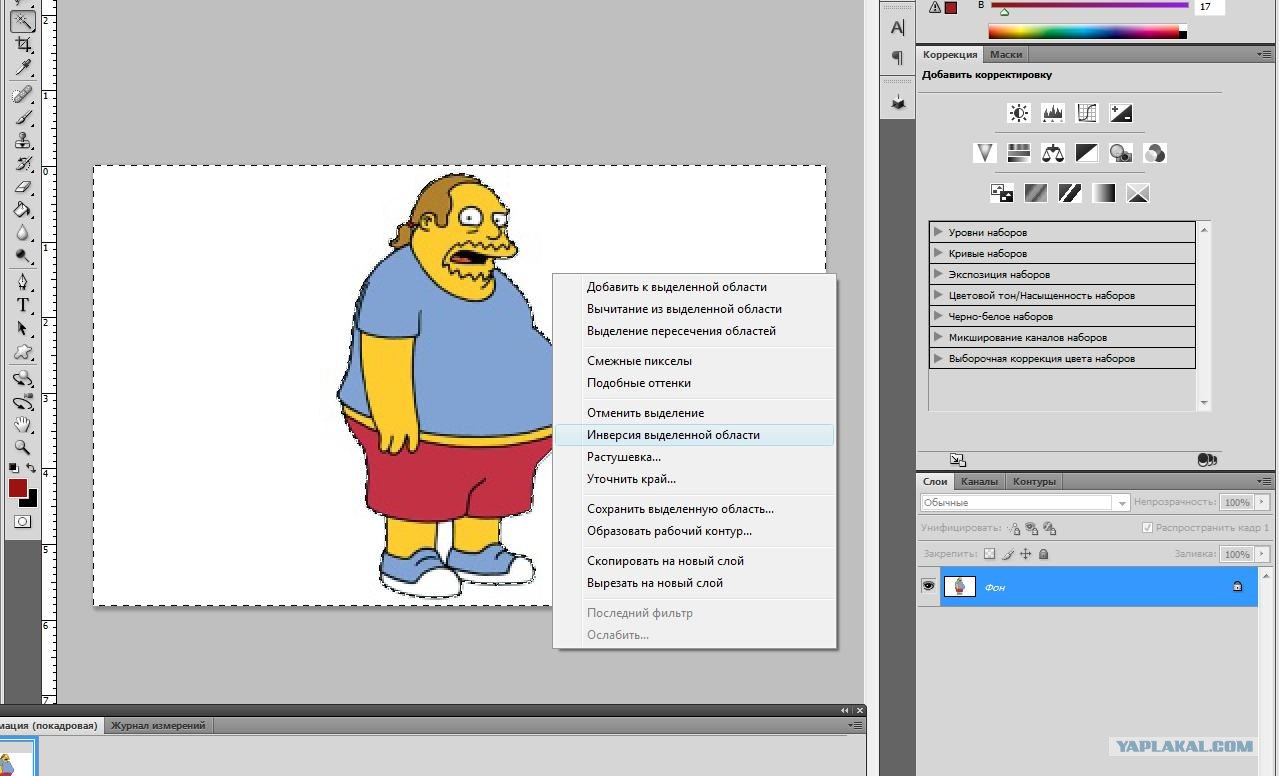Image resolution: width=1279 pixels, height=776 pixels.
Task: Select the Eyedropper tool
Action: (x=22, y=68)
